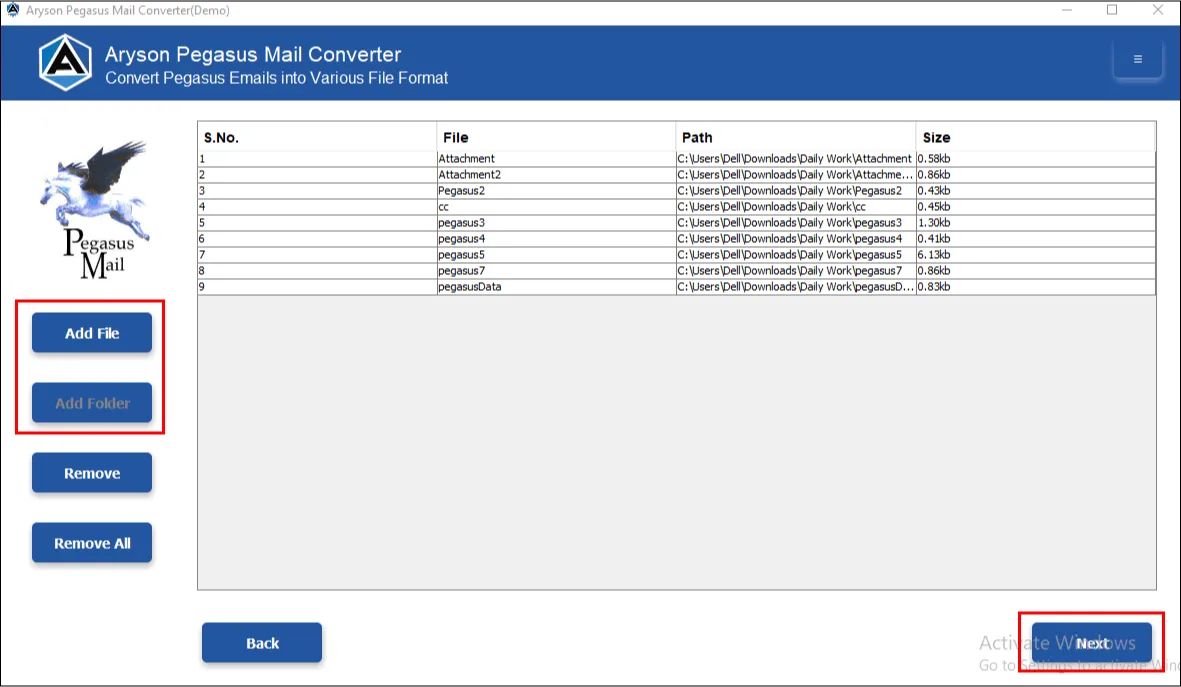Click the 6.13kb size cell

click(x=1036, y=255)
